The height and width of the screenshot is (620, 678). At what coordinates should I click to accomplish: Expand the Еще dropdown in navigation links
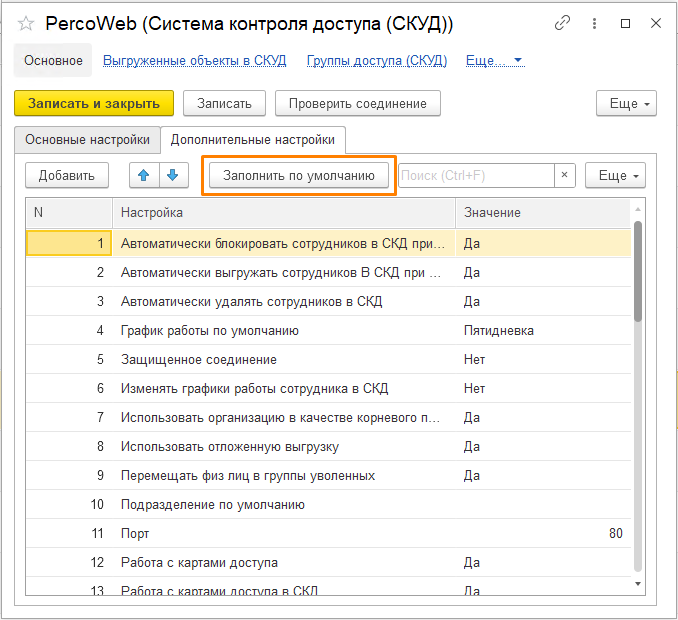495,61
